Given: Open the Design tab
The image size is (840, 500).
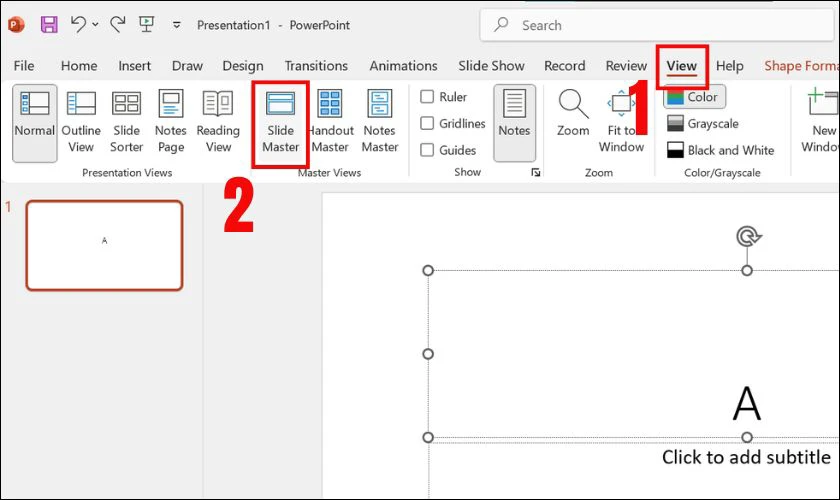Looking at the screenshot, I should (x=243, y=65).
